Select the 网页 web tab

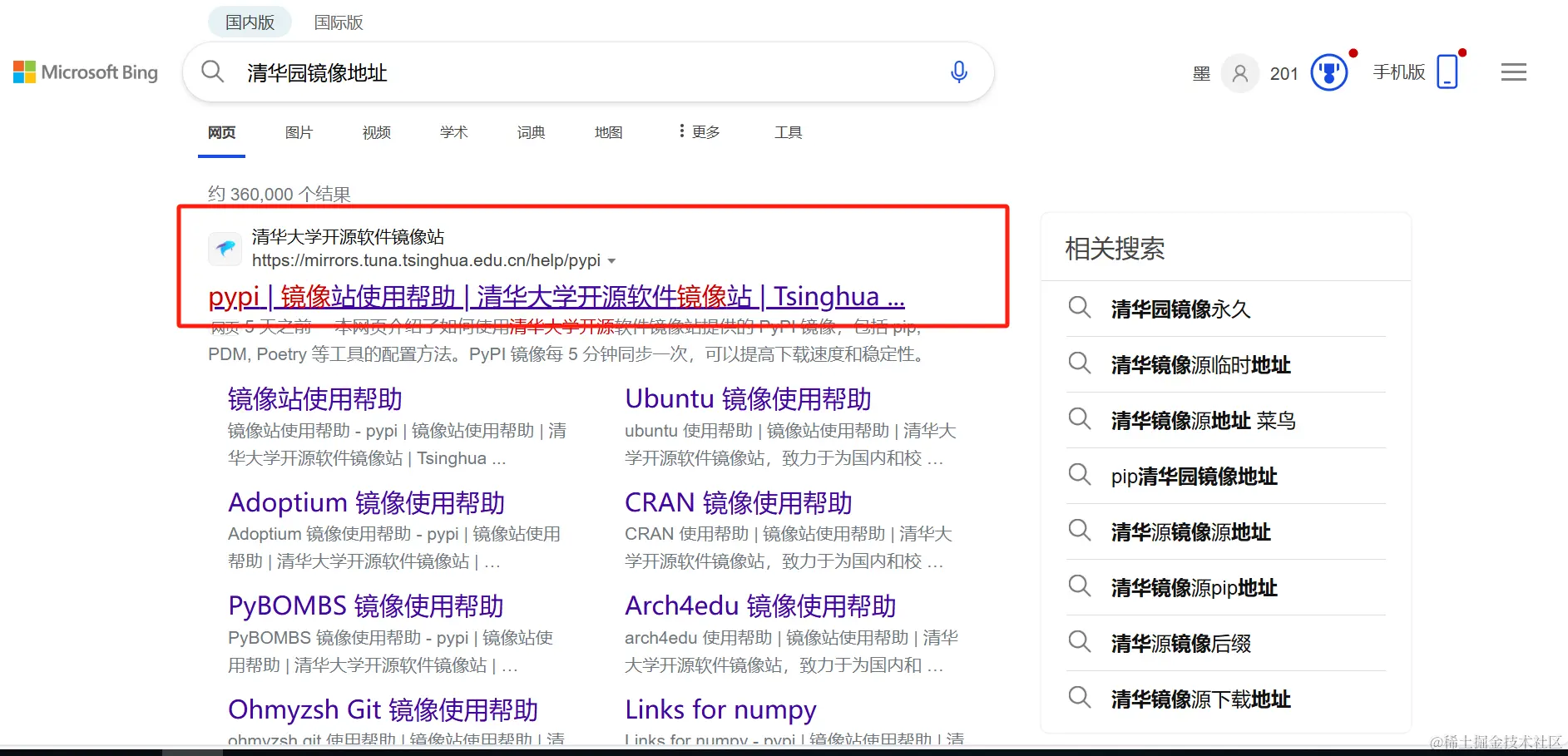(x=221, y=133)
